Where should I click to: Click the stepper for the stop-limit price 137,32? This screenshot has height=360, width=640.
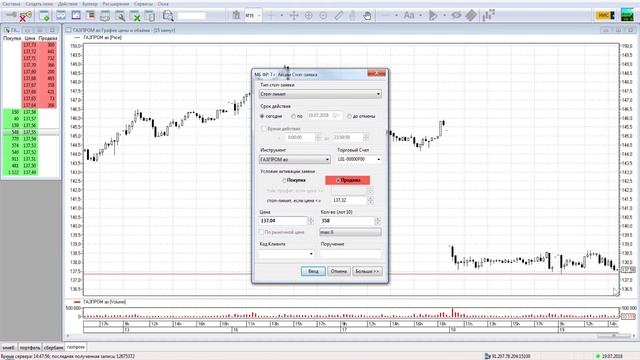click(x=371, y=200)
